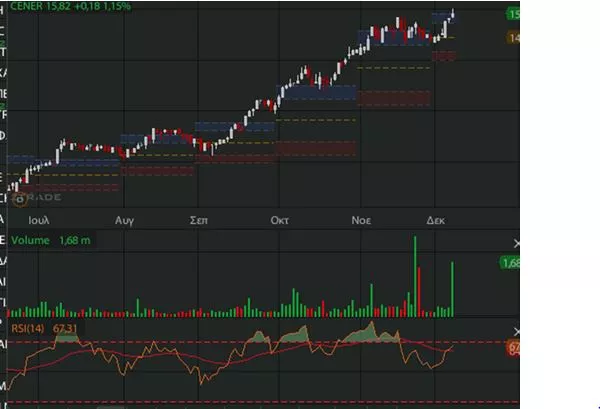
Task: Select the Σεπ month on time axis
Action: [x=199, y=217]
